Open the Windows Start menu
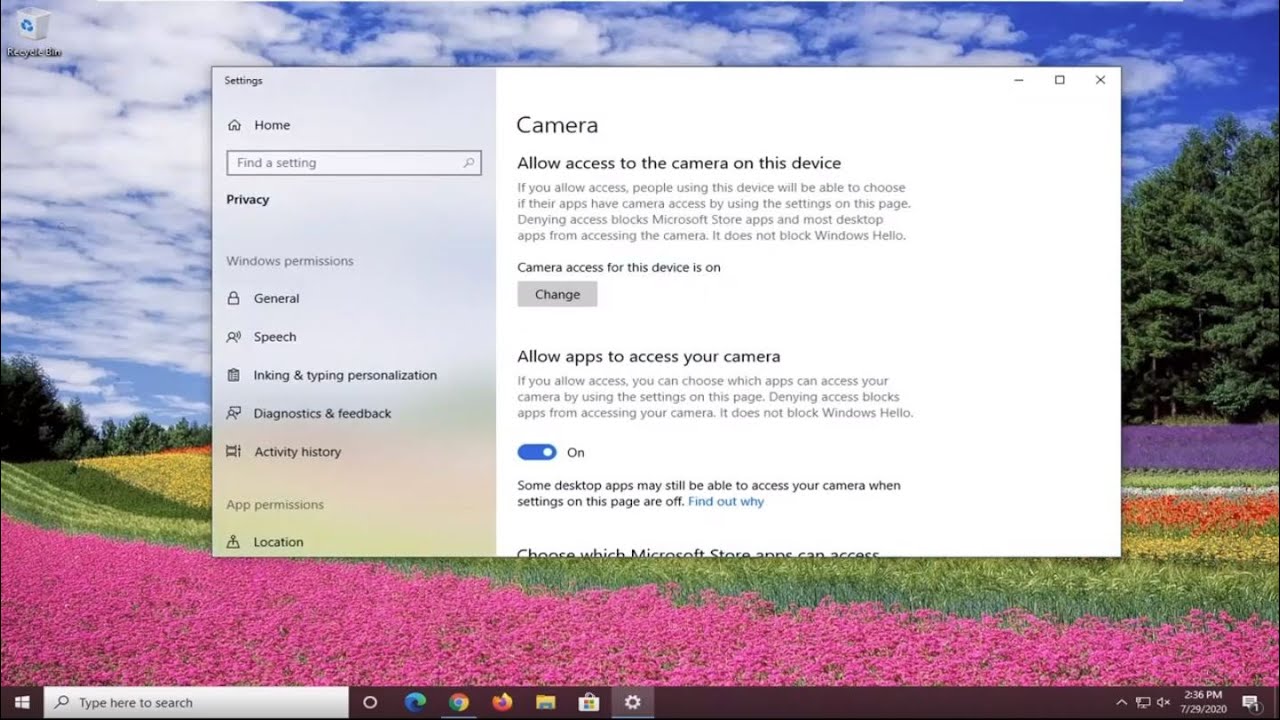 [21, 702]
